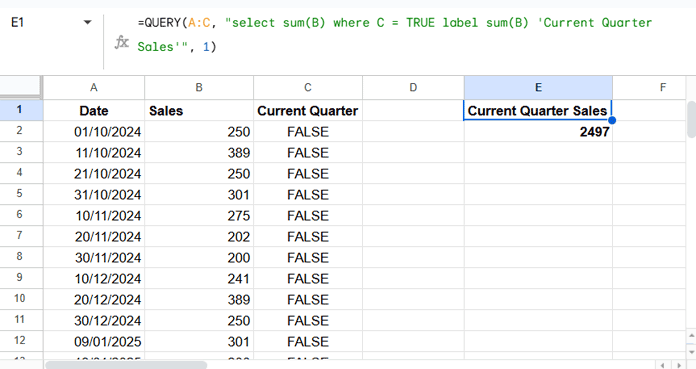Click the Sales header cell
696x369 pixels.
[x=199, y=110]
